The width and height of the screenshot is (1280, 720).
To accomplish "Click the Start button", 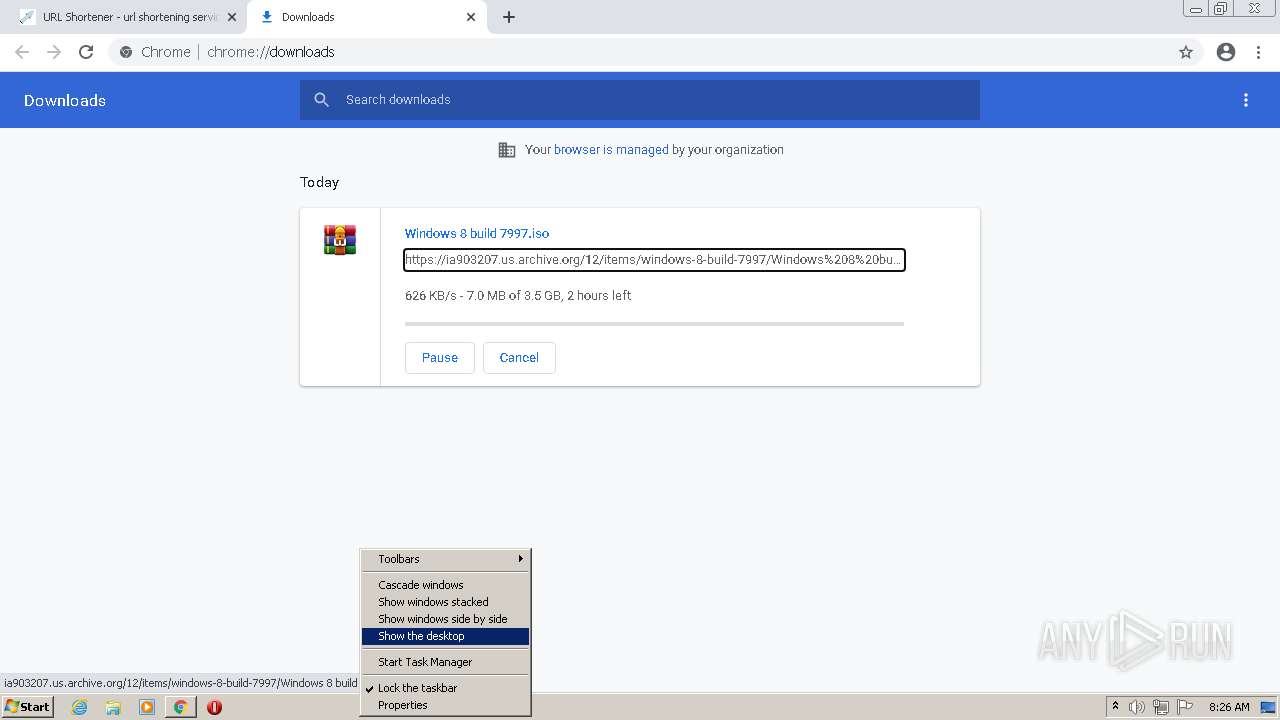I will (27, 707).
